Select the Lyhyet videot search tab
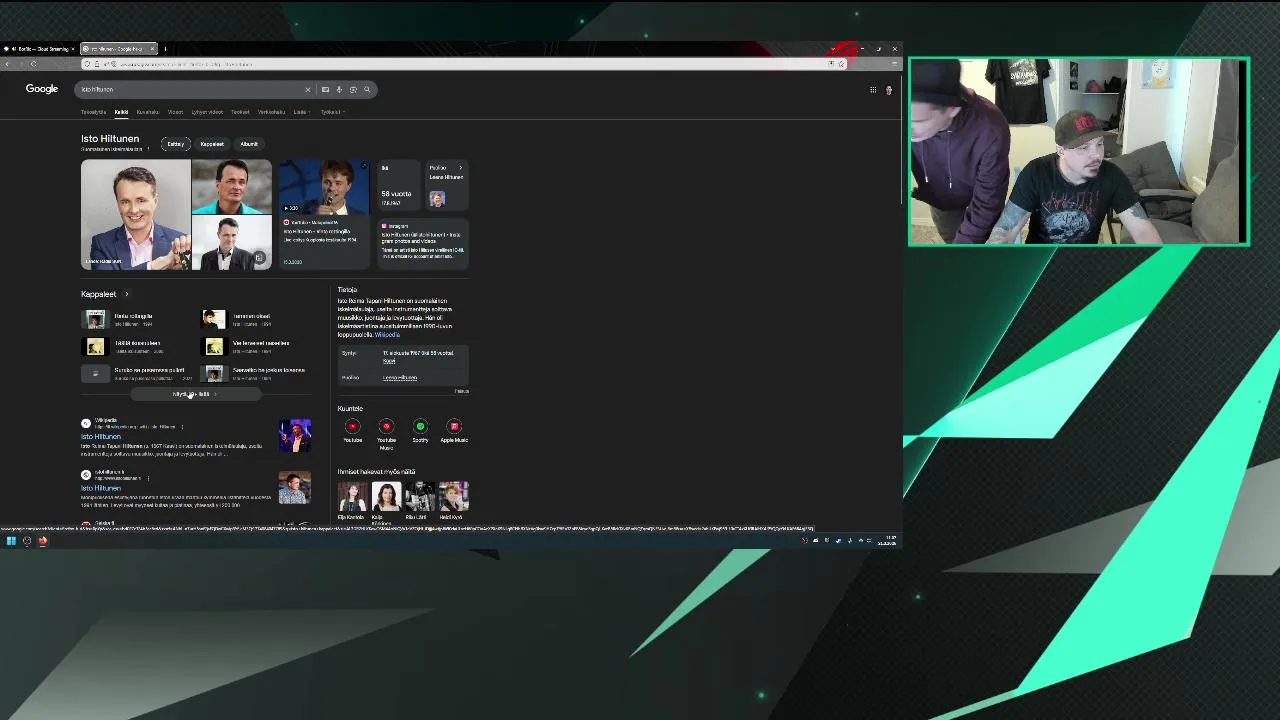Viewport: 1280px width, 720px height. pos(207,112)
